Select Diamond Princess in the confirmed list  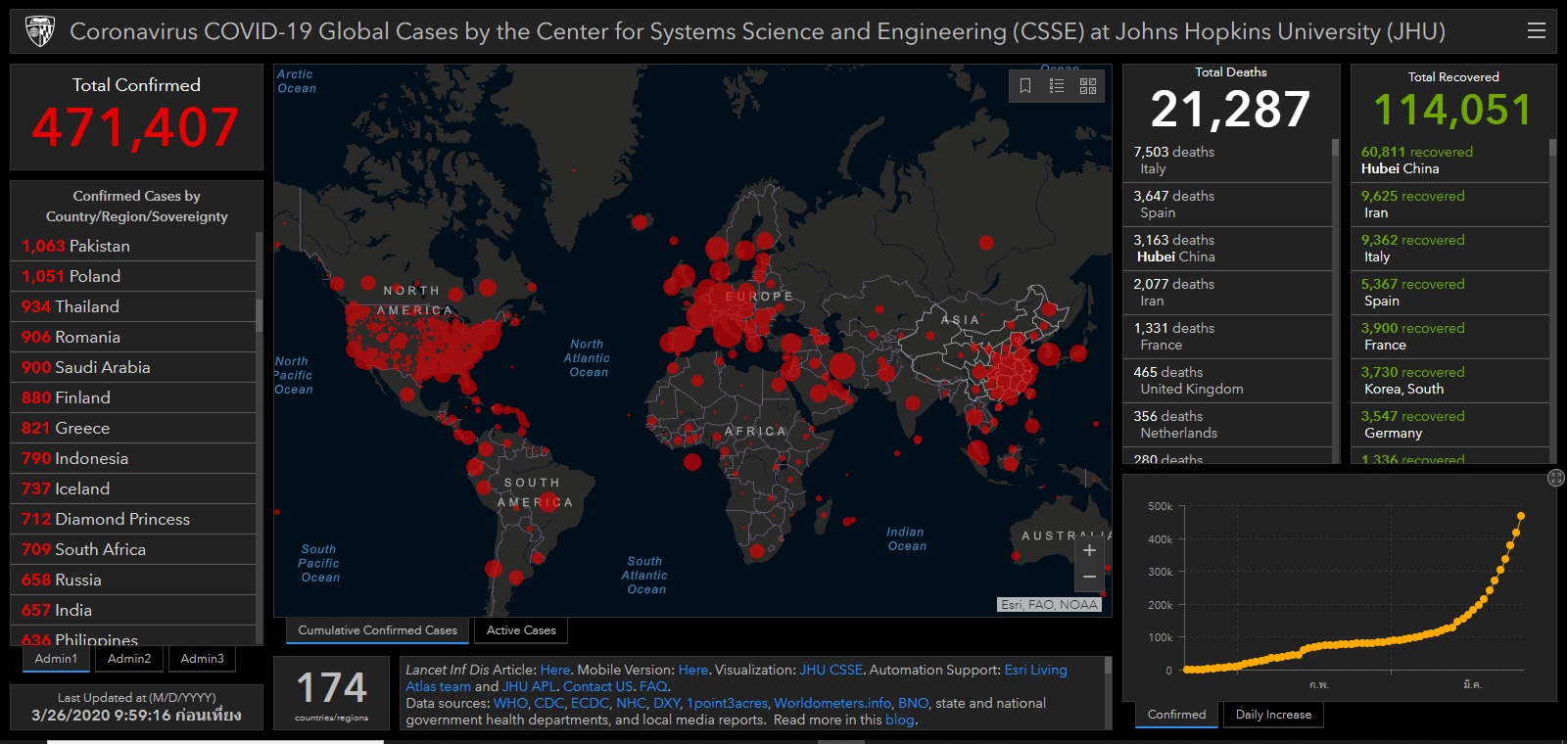click(133, 519)
